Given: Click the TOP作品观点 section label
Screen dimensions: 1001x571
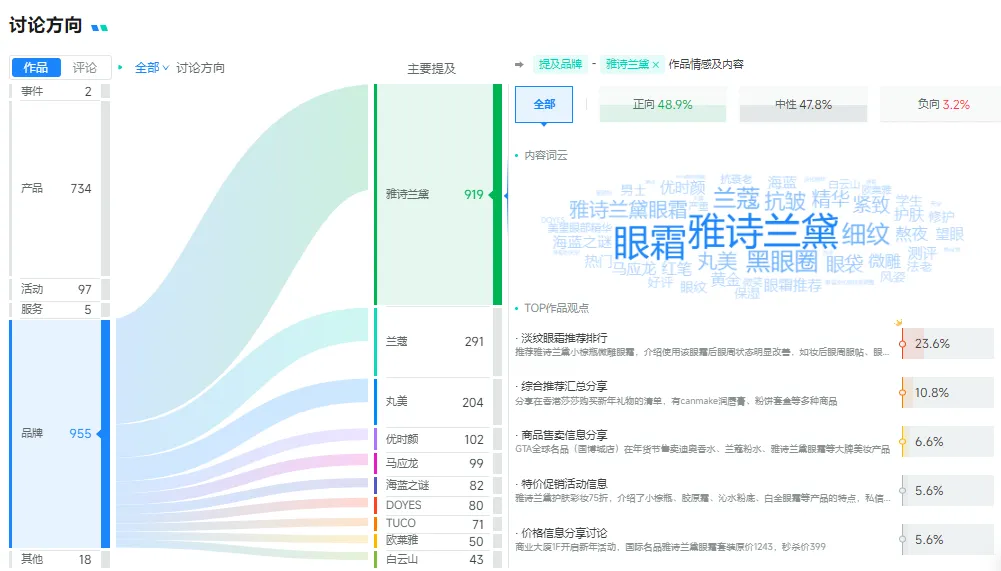Looking at the screenshot, I should click(556, 308).
